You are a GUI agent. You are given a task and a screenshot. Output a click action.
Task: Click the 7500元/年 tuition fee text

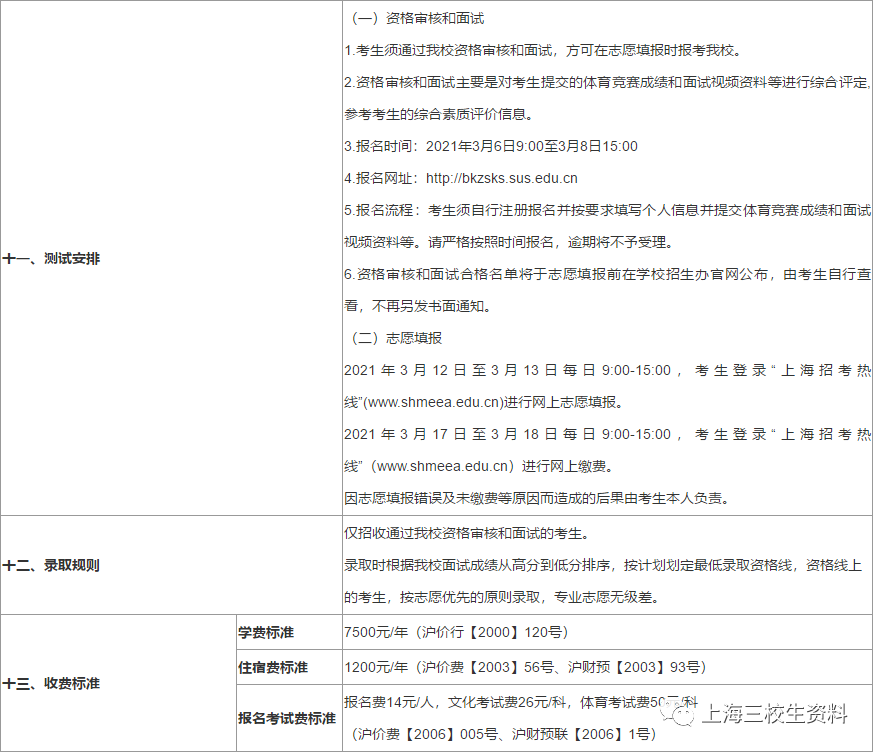point(374,633)
